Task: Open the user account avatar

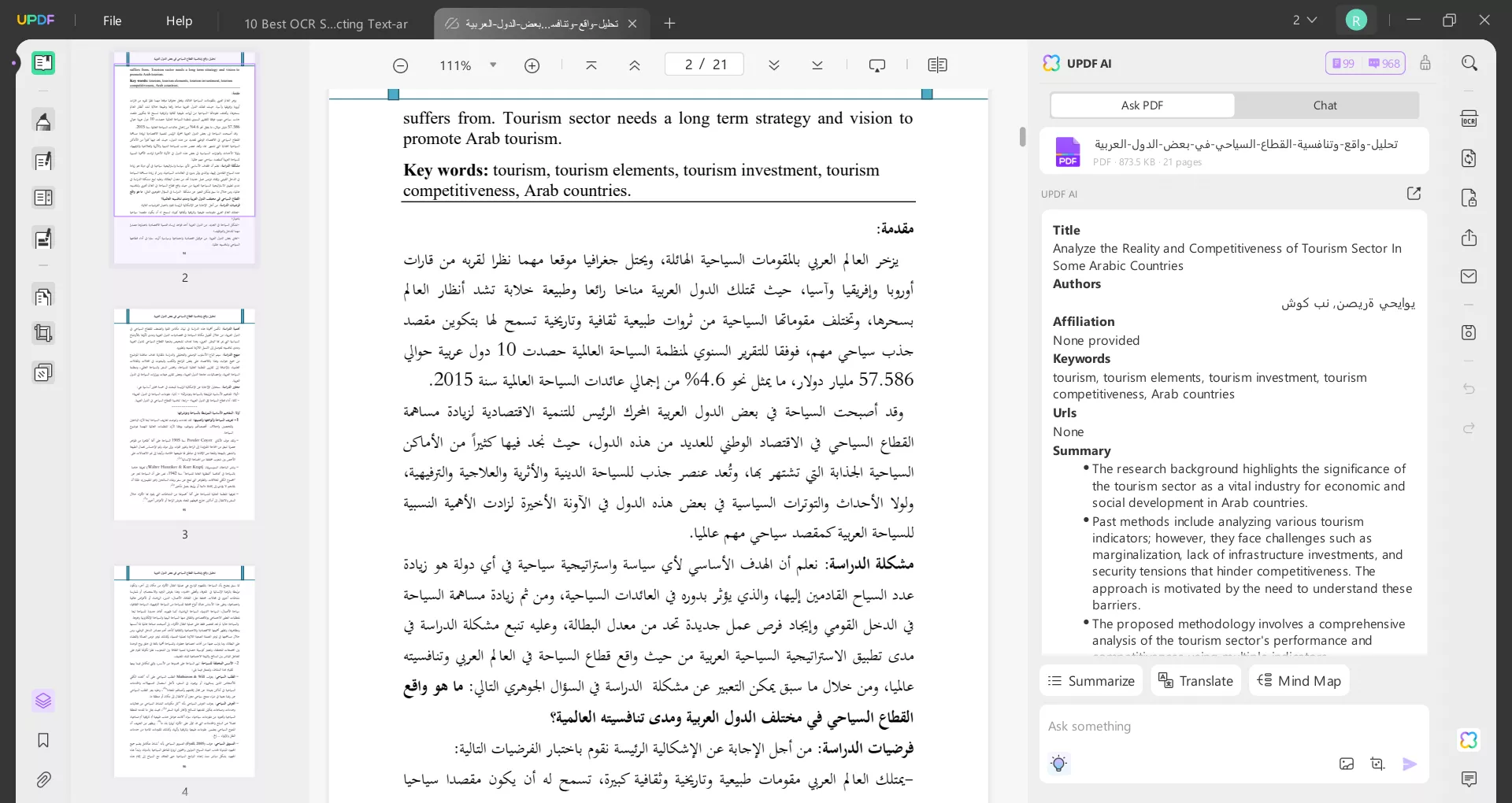Action: (x=1356, y=20)
